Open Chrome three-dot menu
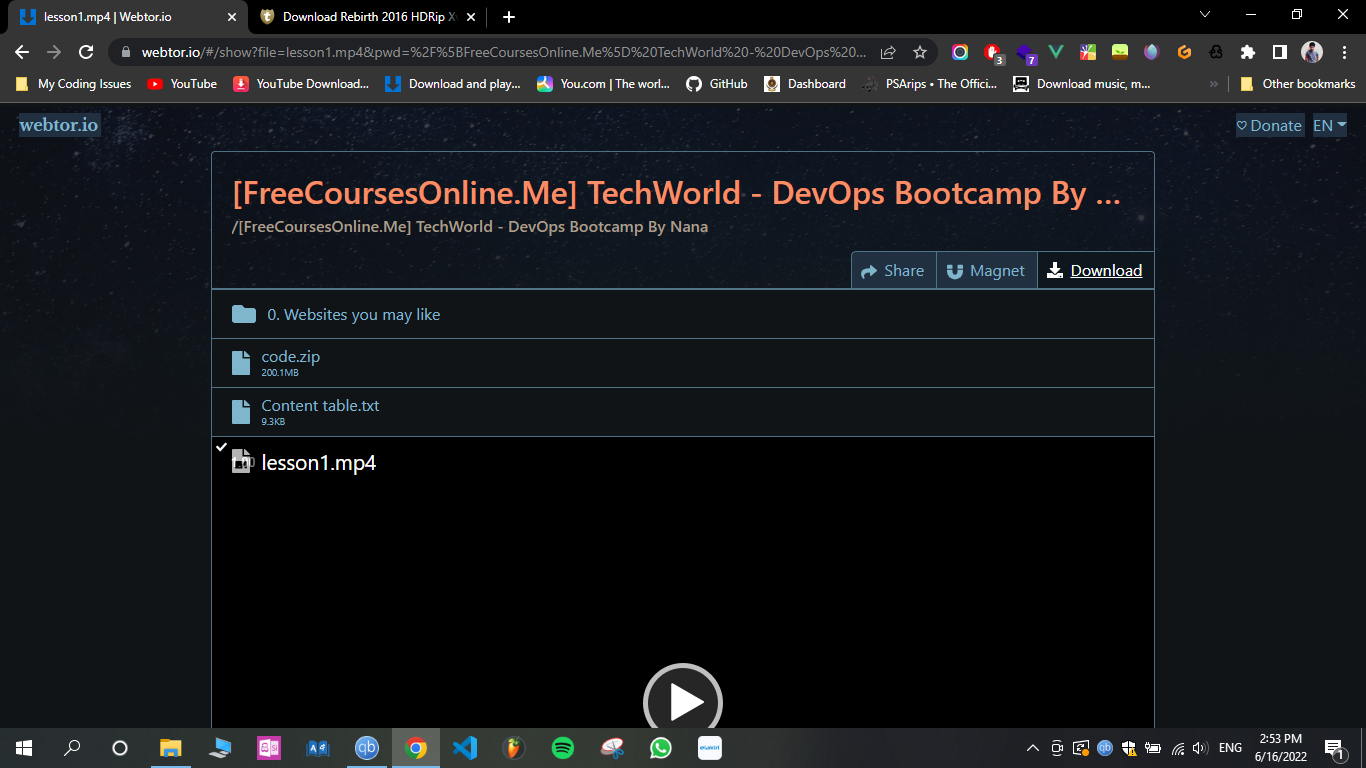 1343,52
